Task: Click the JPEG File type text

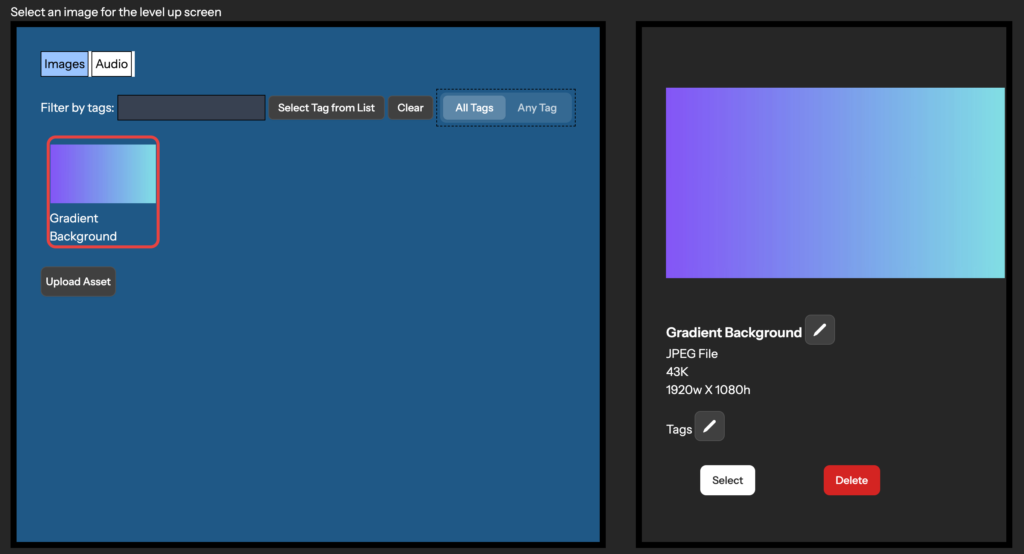Action: tap(692, 353)
